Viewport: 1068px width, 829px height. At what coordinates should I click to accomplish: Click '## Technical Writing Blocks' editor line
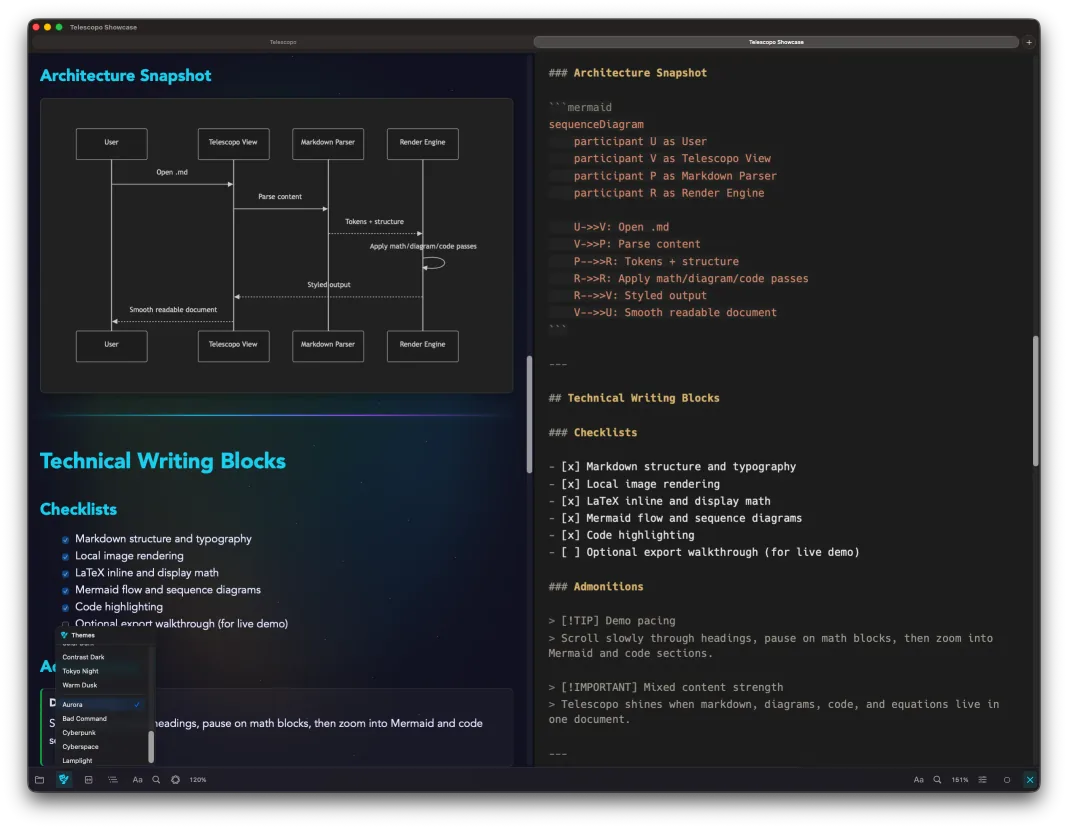tap(634, 398)
